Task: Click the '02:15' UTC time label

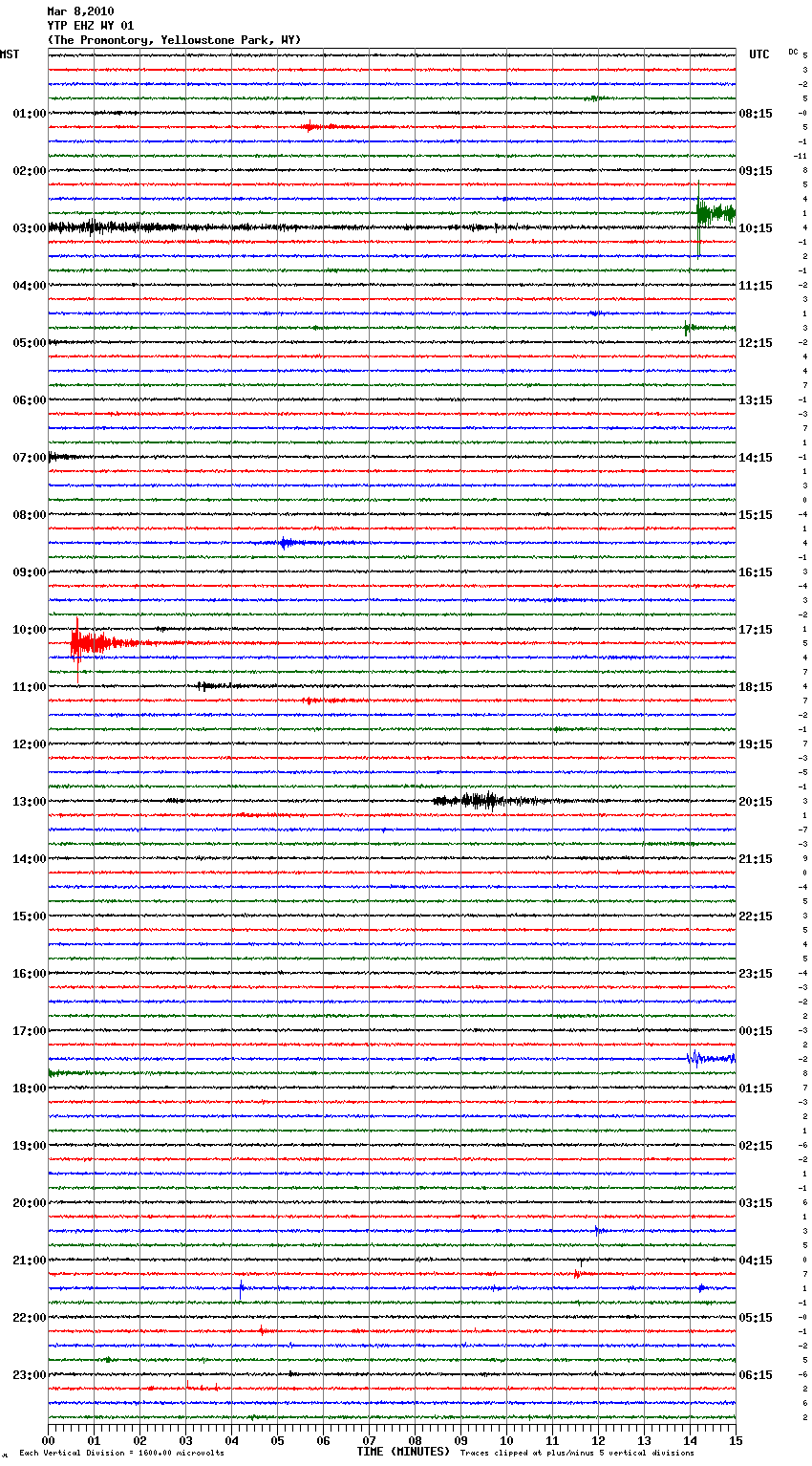Action: tap(756, 1146)
